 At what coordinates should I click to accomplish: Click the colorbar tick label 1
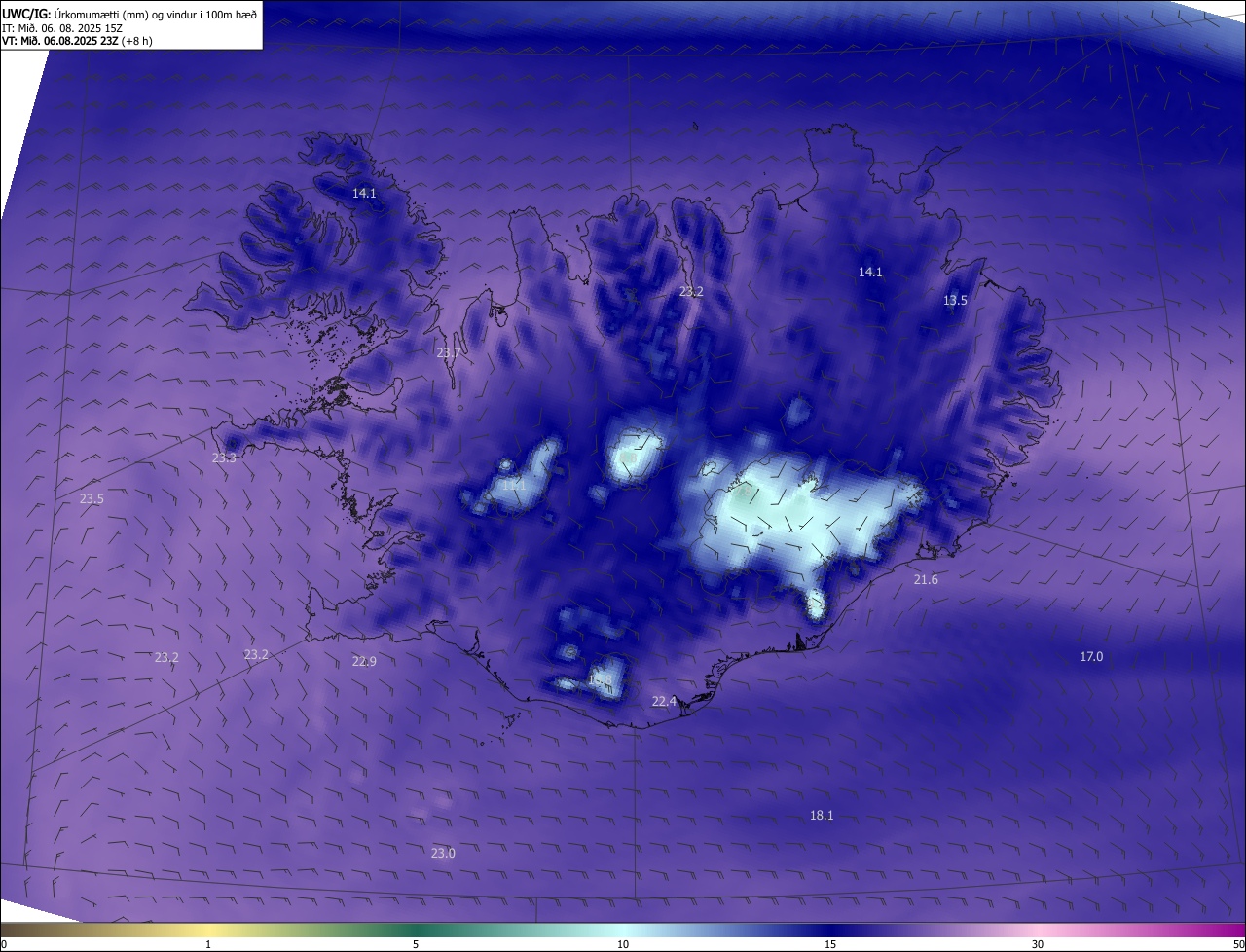[x=208, y=944]
